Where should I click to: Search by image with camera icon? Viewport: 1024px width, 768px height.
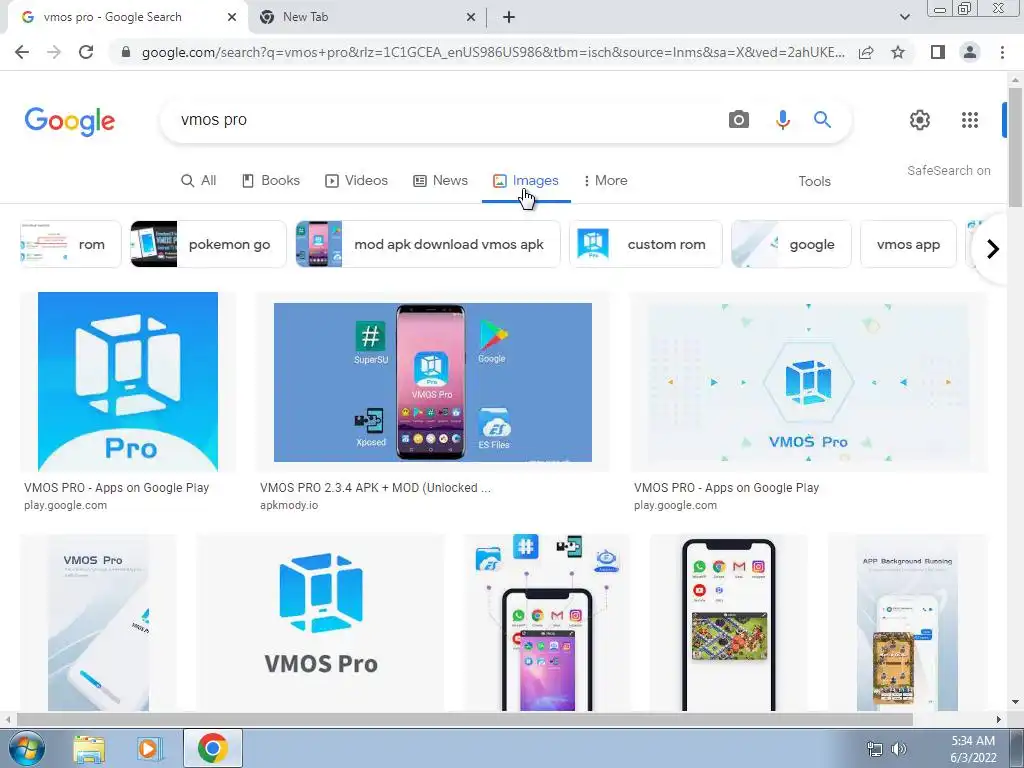(x=739, y=120)
